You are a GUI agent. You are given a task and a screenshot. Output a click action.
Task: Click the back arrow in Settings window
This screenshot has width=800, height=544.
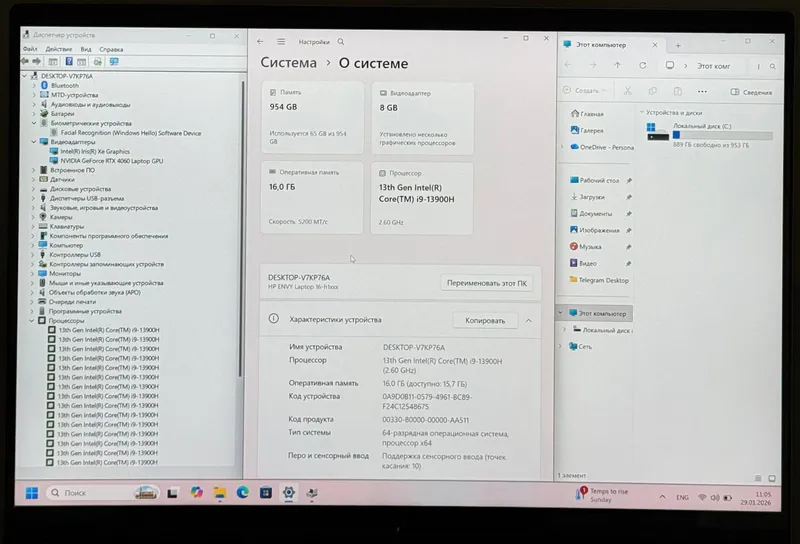pos(261,41)
